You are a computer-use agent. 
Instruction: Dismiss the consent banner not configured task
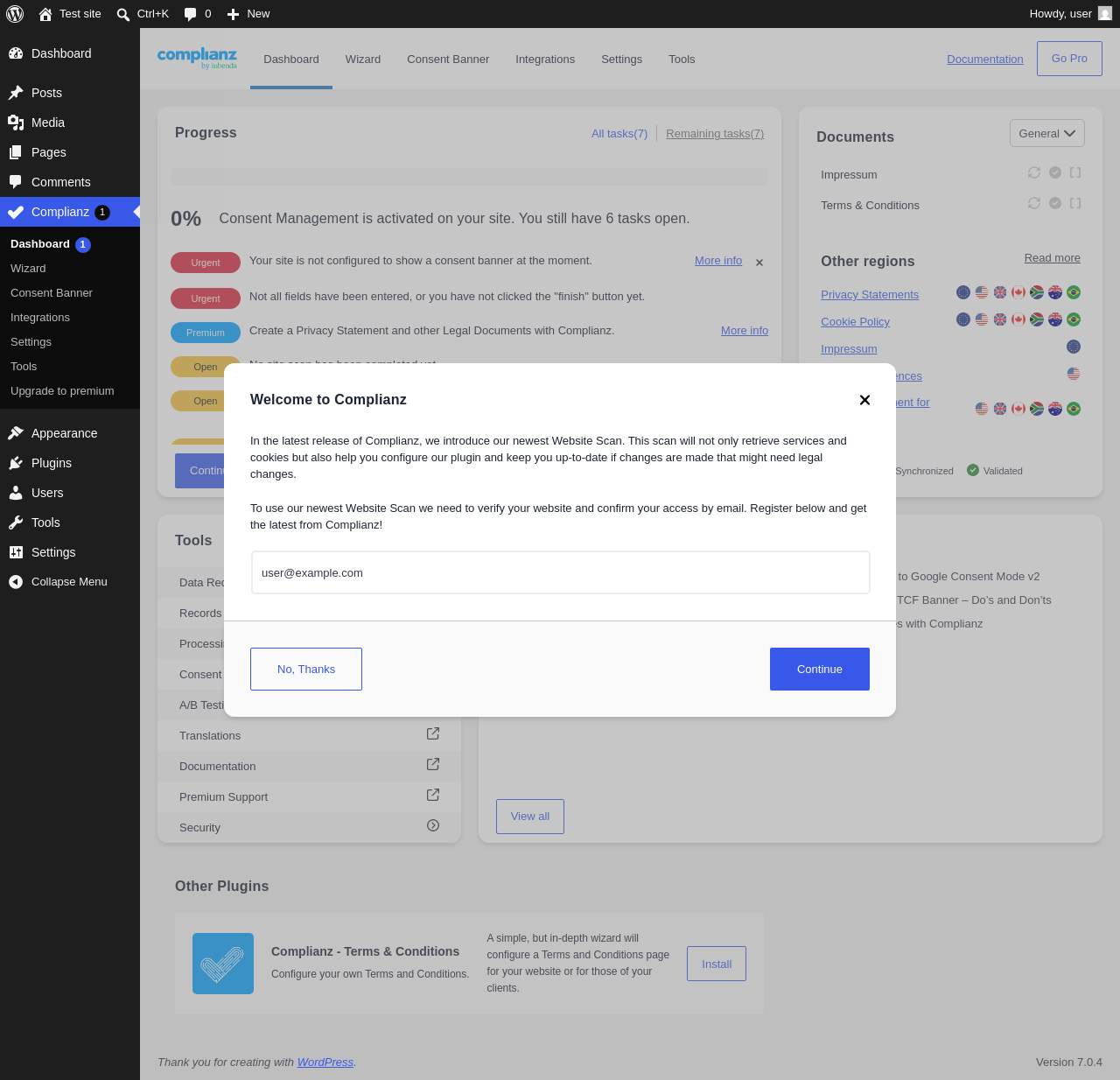tap(759, 263)
